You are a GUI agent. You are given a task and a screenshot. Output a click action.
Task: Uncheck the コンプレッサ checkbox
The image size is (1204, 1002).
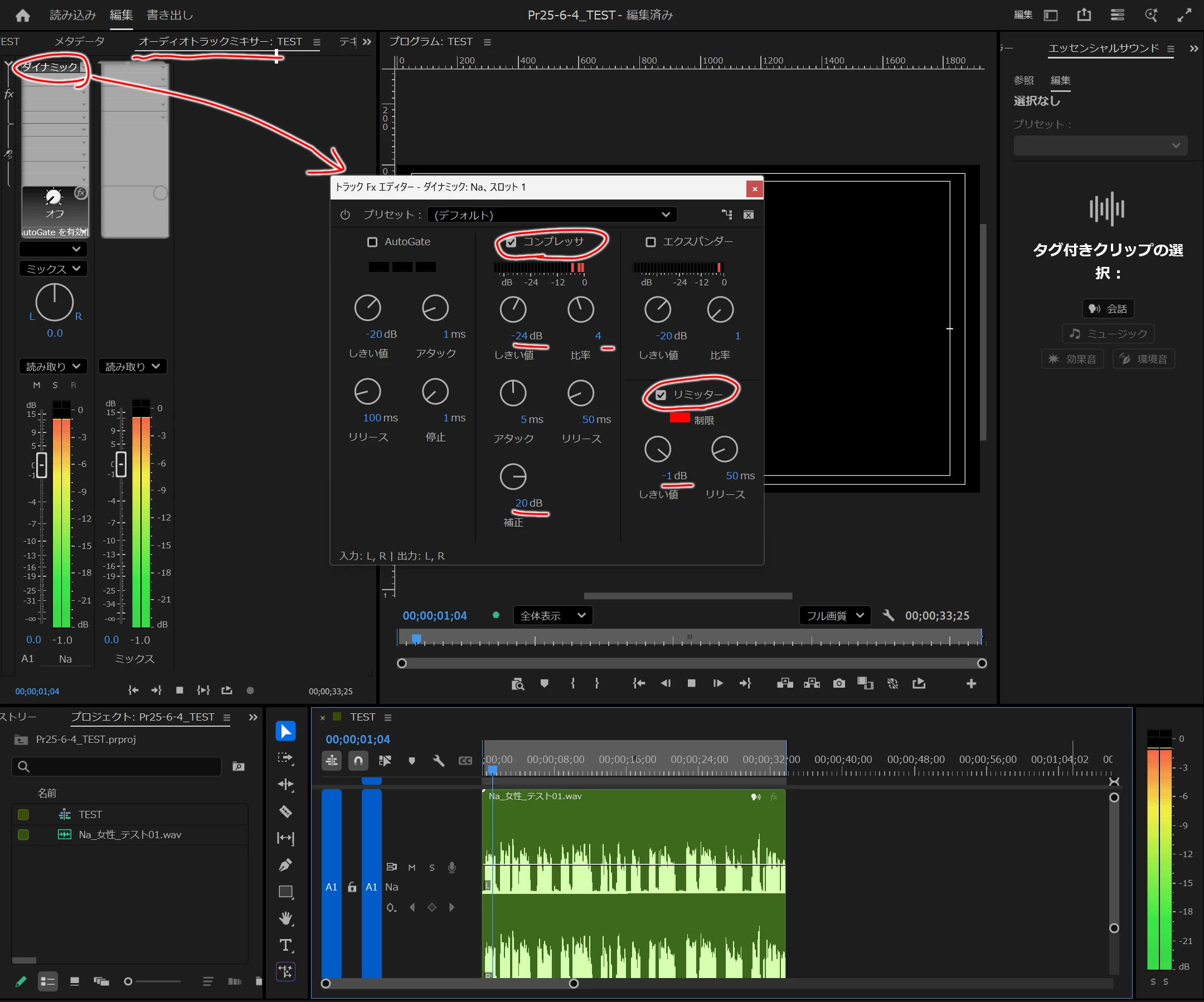tap(511, 242)
